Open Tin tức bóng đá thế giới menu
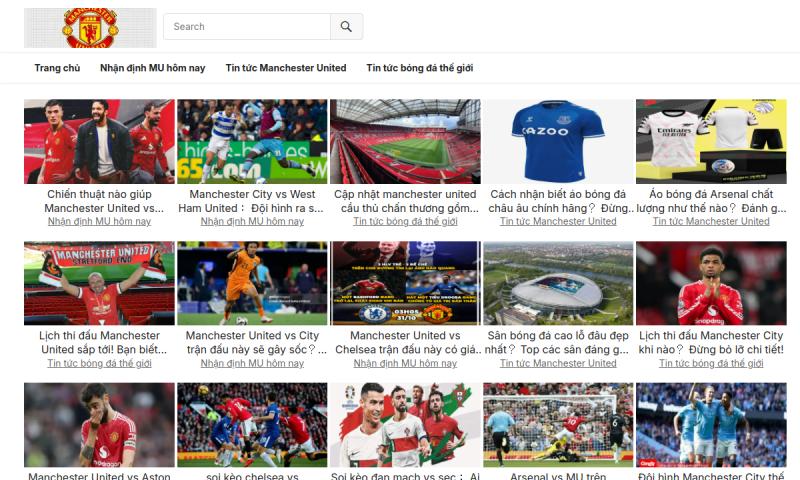800x480 pixels. pyautogui.click(x=419, y=68)
